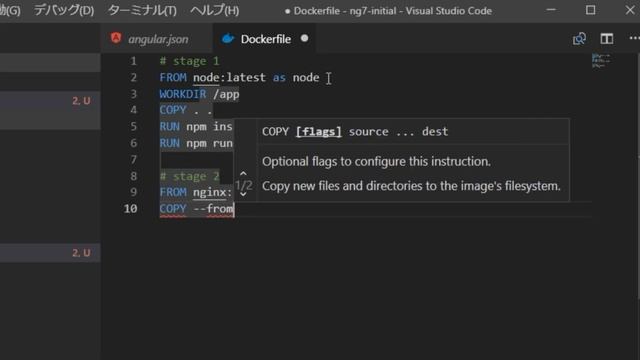This screenshot has width=640, height=360.
Task: Click 'WORKDIR' keyword on line 3
Action: point(183,94)
